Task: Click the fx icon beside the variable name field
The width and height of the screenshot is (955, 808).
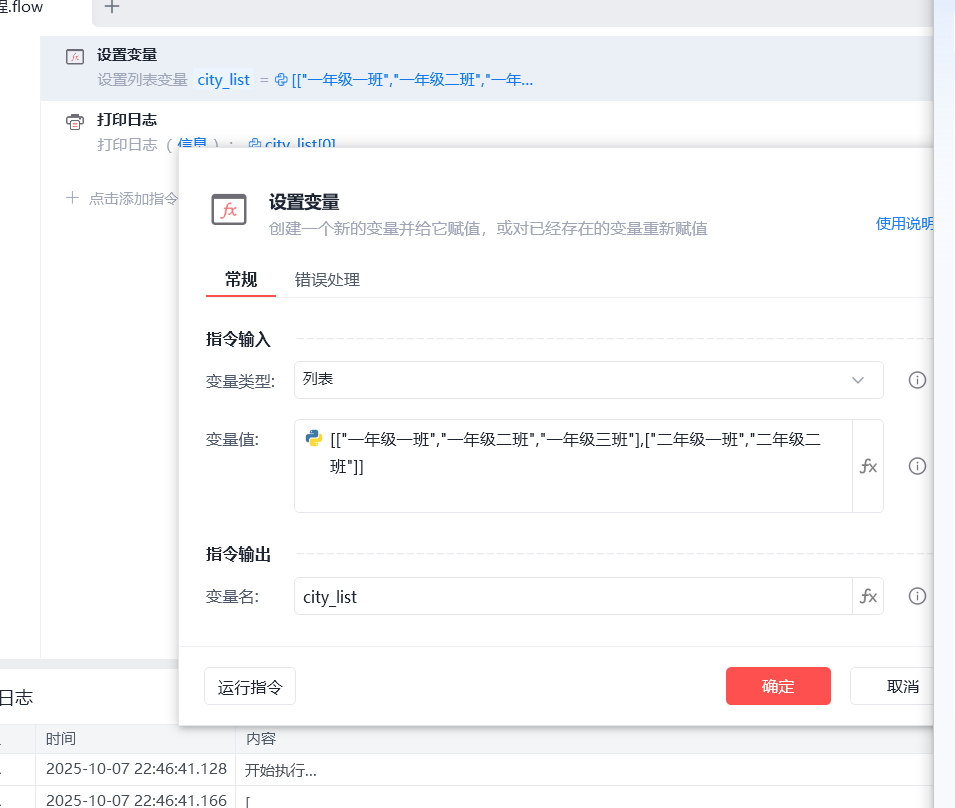Action: pyautogui.click(x=868, y=596)
